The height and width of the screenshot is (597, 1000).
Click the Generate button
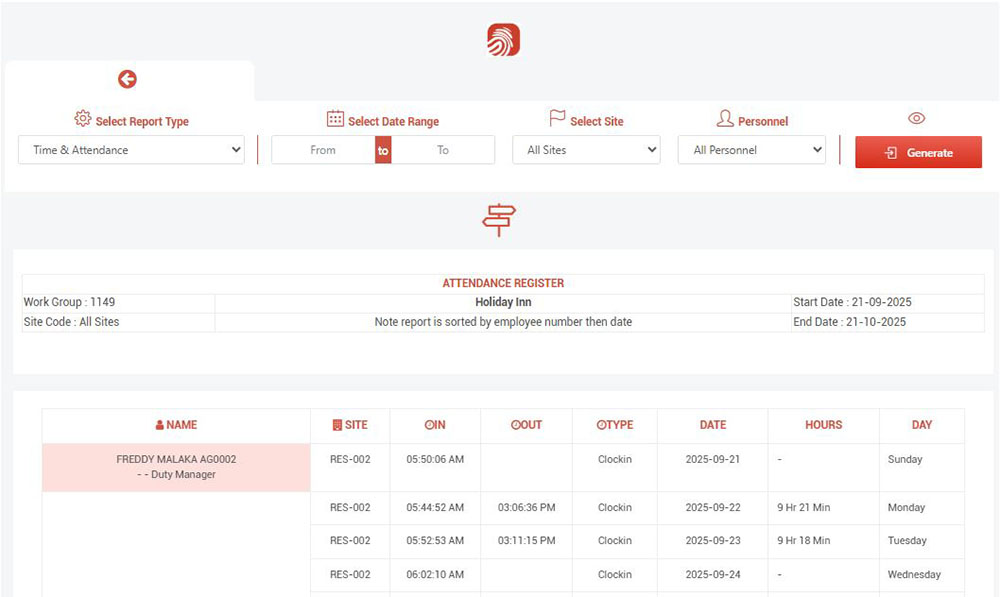pos(918,152)
